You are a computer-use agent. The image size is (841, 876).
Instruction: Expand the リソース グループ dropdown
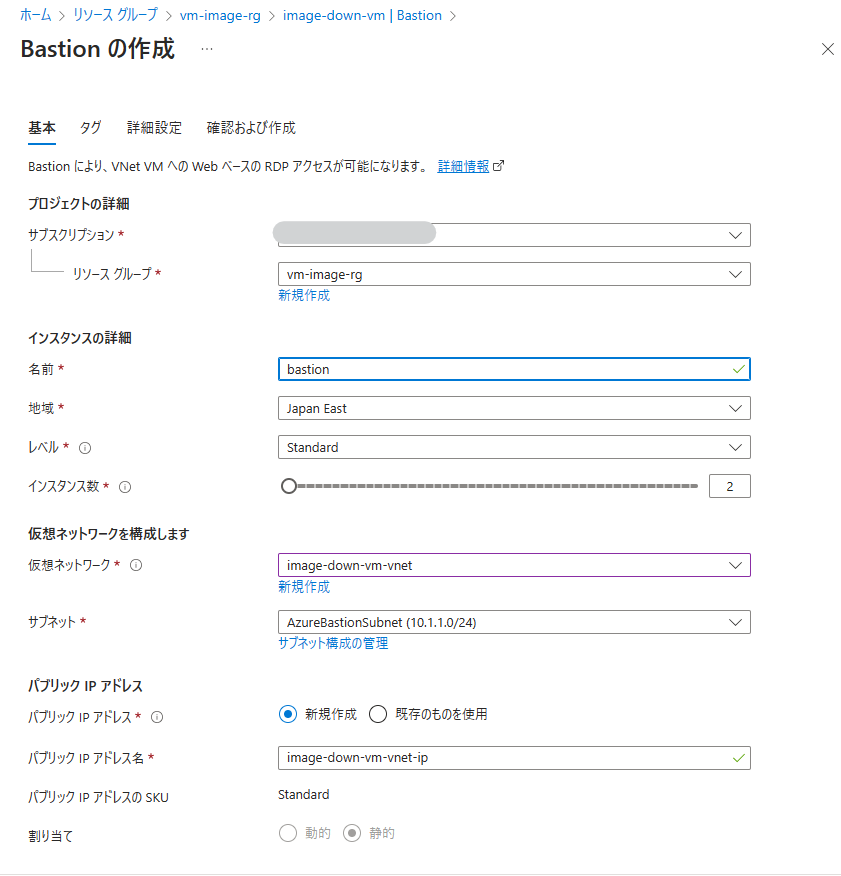(x=513, y=274)
